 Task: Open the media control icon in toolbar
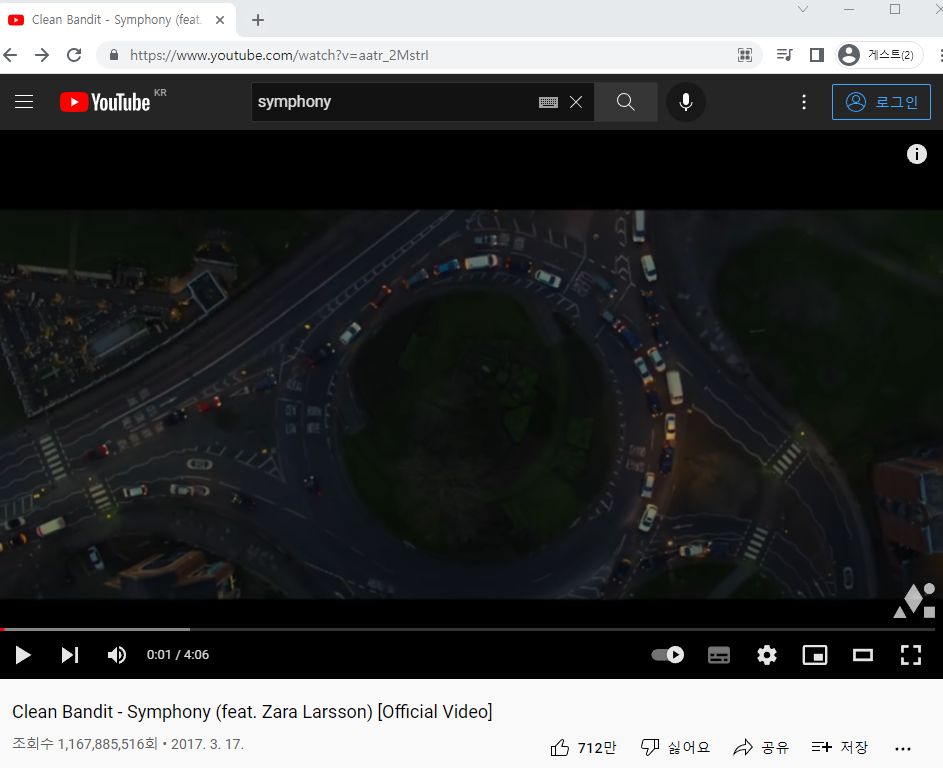click(784, 55)
